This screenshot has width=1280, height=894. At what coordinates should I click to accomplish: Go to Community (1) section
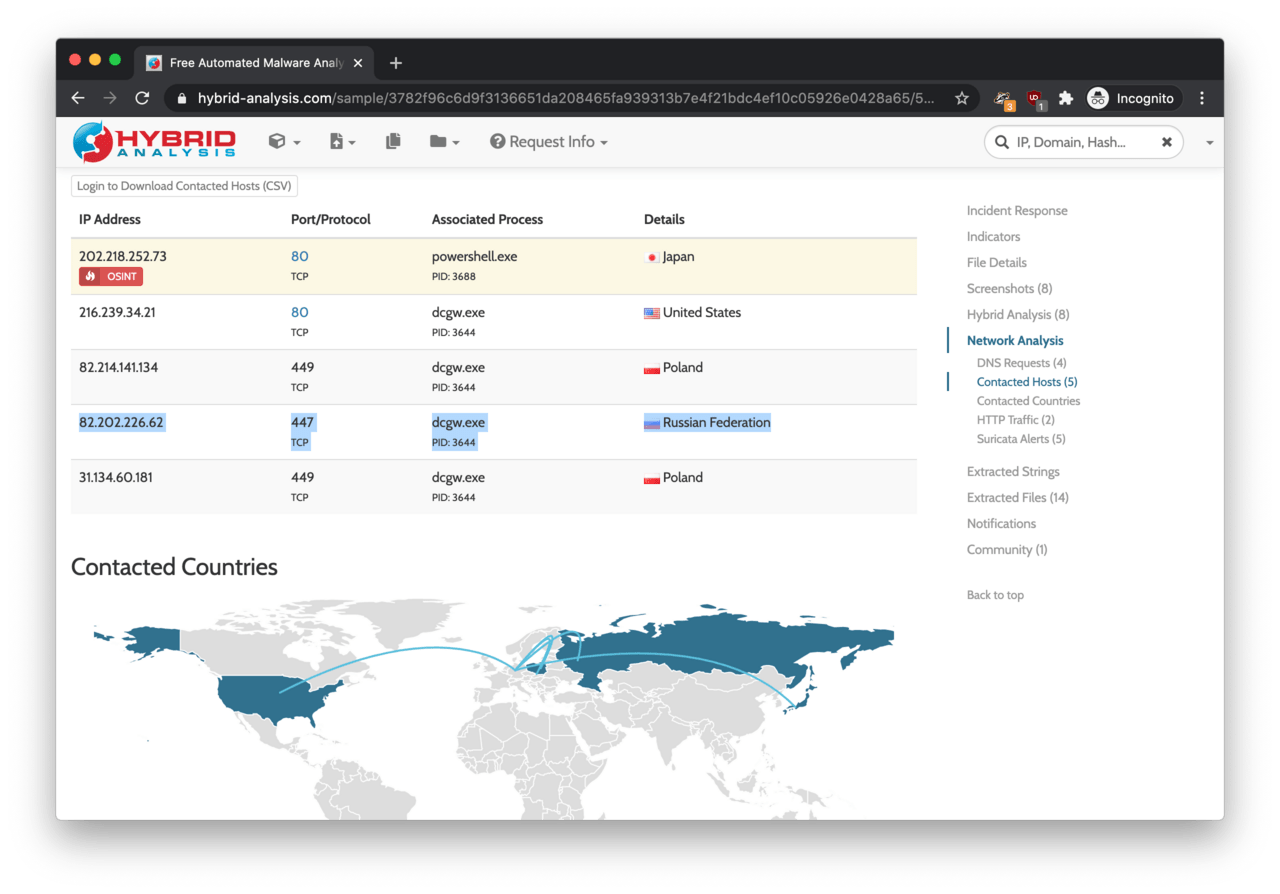[1007, 550]
